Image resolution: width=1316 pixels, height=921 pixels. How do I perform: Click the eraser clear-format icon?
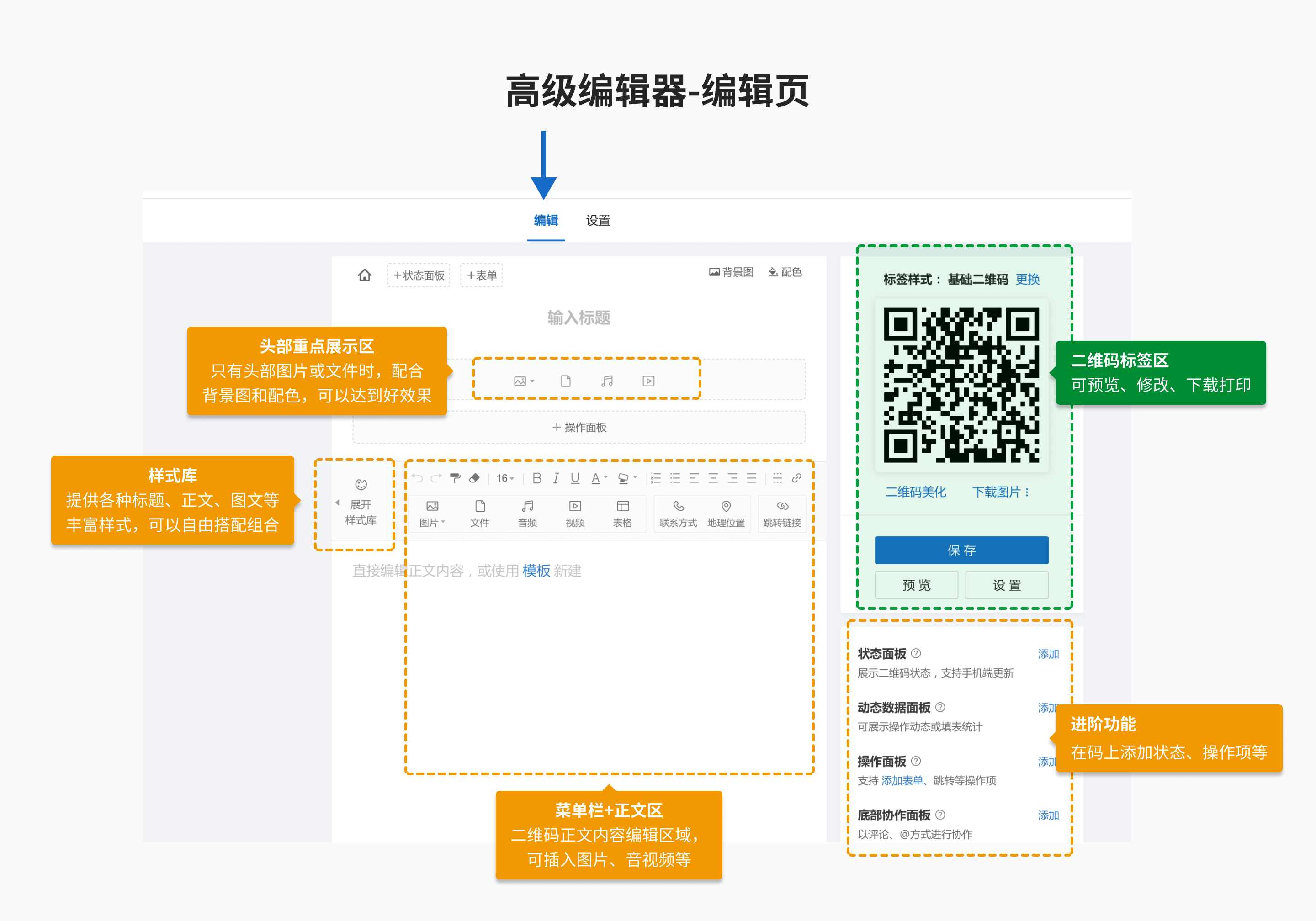(x=474, y=478)
